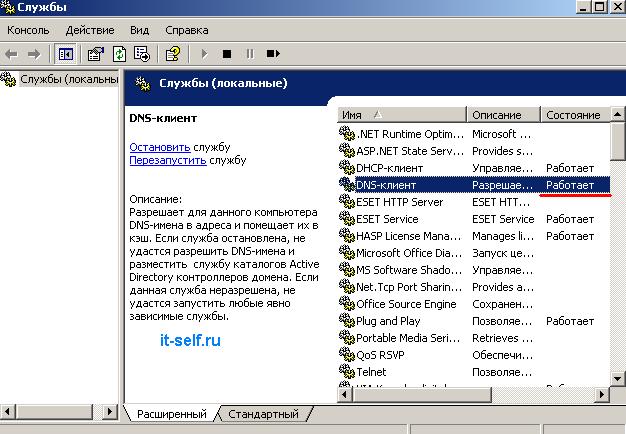The image size is (626, 434).
Task: Click gear icon beside Net.Tcp Port Sharing
Action: pos(347,286)
